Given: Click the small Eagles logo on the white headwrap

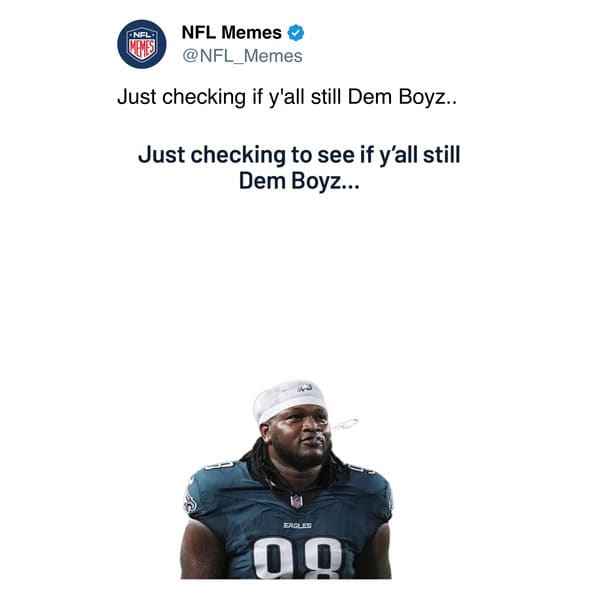Looking at the screenshot, I should coord(305,389).
